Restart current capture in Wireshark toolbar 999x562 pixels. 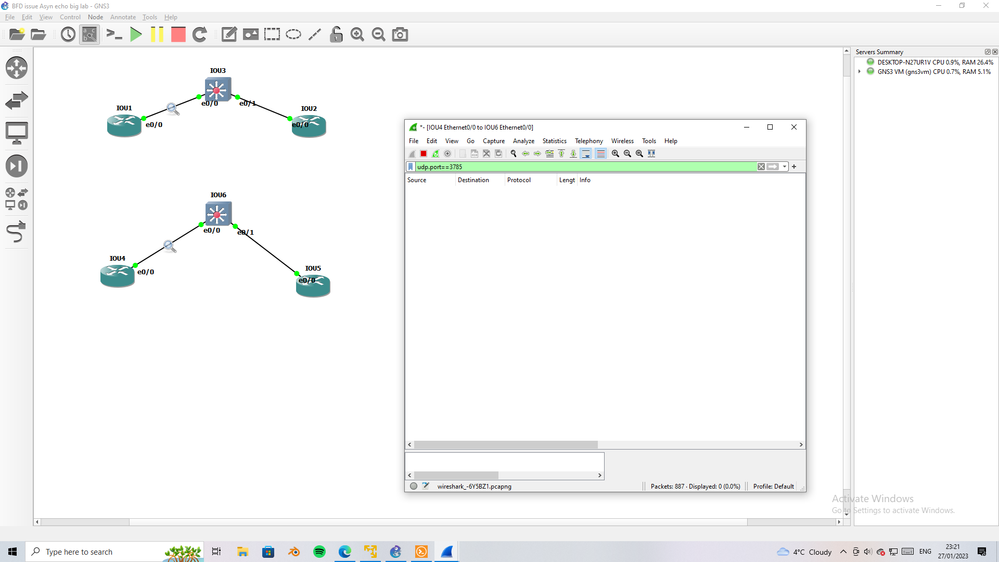tap(435, 154)
